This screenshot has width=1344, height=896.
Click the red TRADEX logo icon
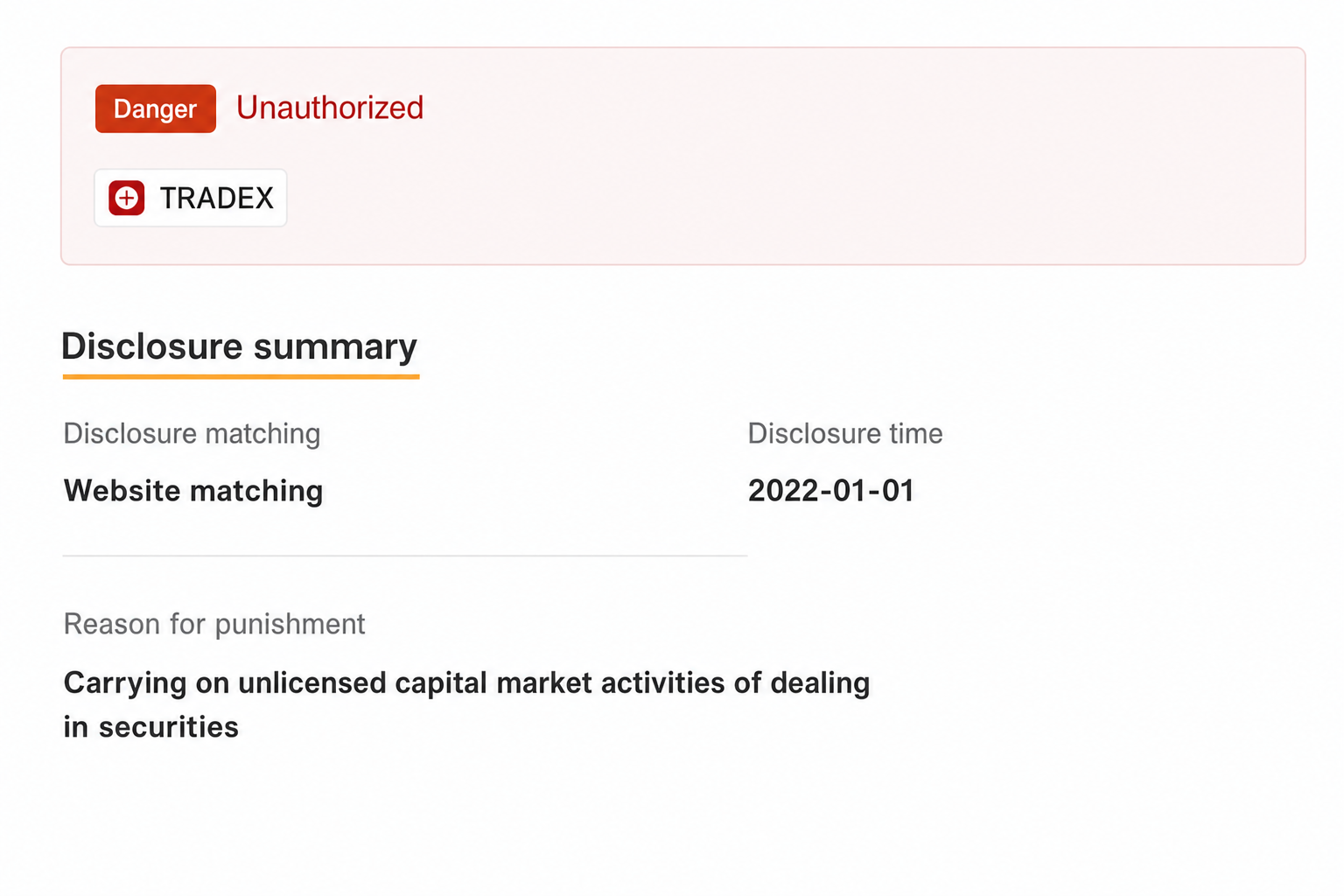tap(127, 198)
